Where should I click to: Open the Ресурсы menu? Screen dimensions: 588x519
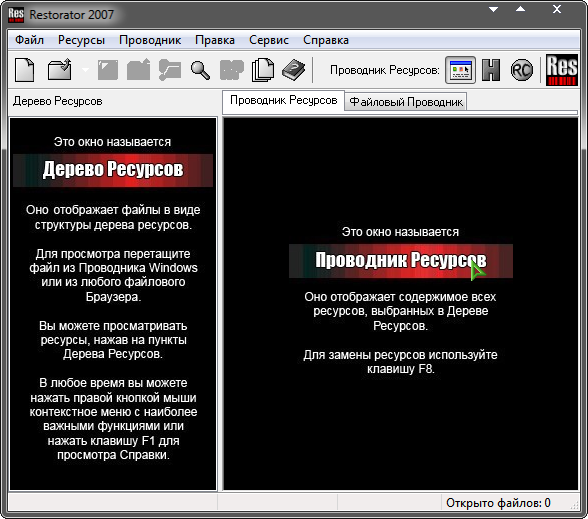click(x=81, y=40)
